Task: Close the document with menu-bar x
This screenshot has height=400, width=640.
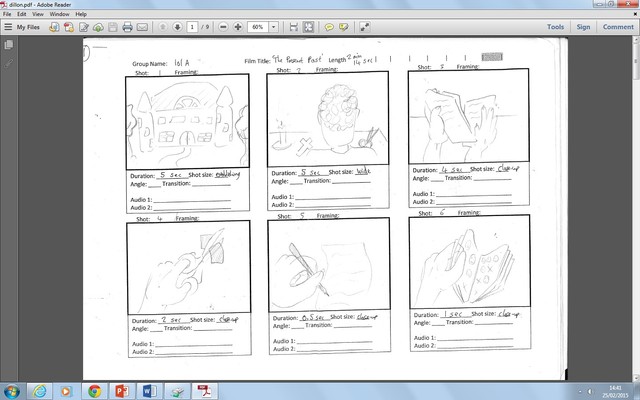Action: pyautogui.click(x=636, y=14)
